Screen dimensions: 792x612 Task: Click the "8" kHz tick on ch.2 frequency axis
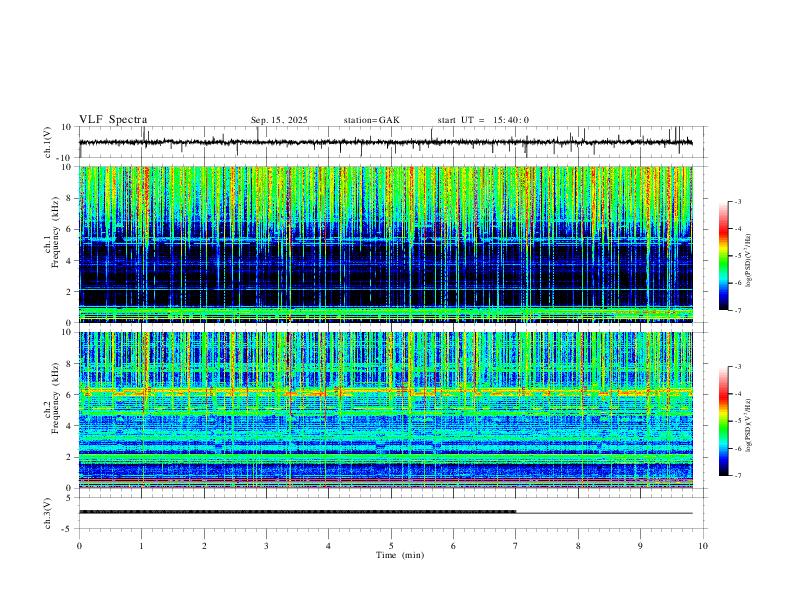(70, 364)
